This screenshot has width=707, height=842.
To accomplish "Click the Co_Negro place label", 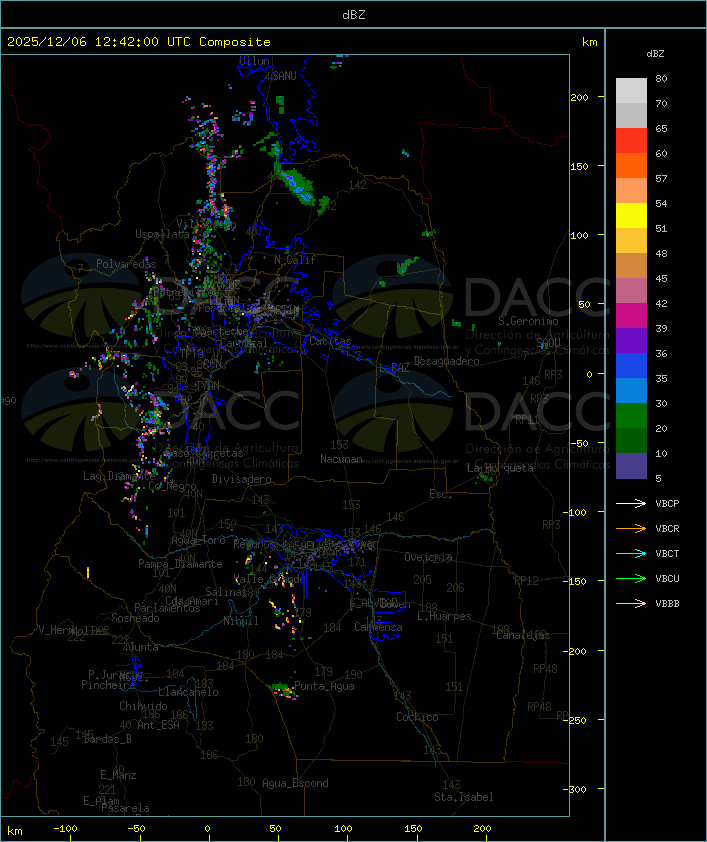I will [172, 486].
